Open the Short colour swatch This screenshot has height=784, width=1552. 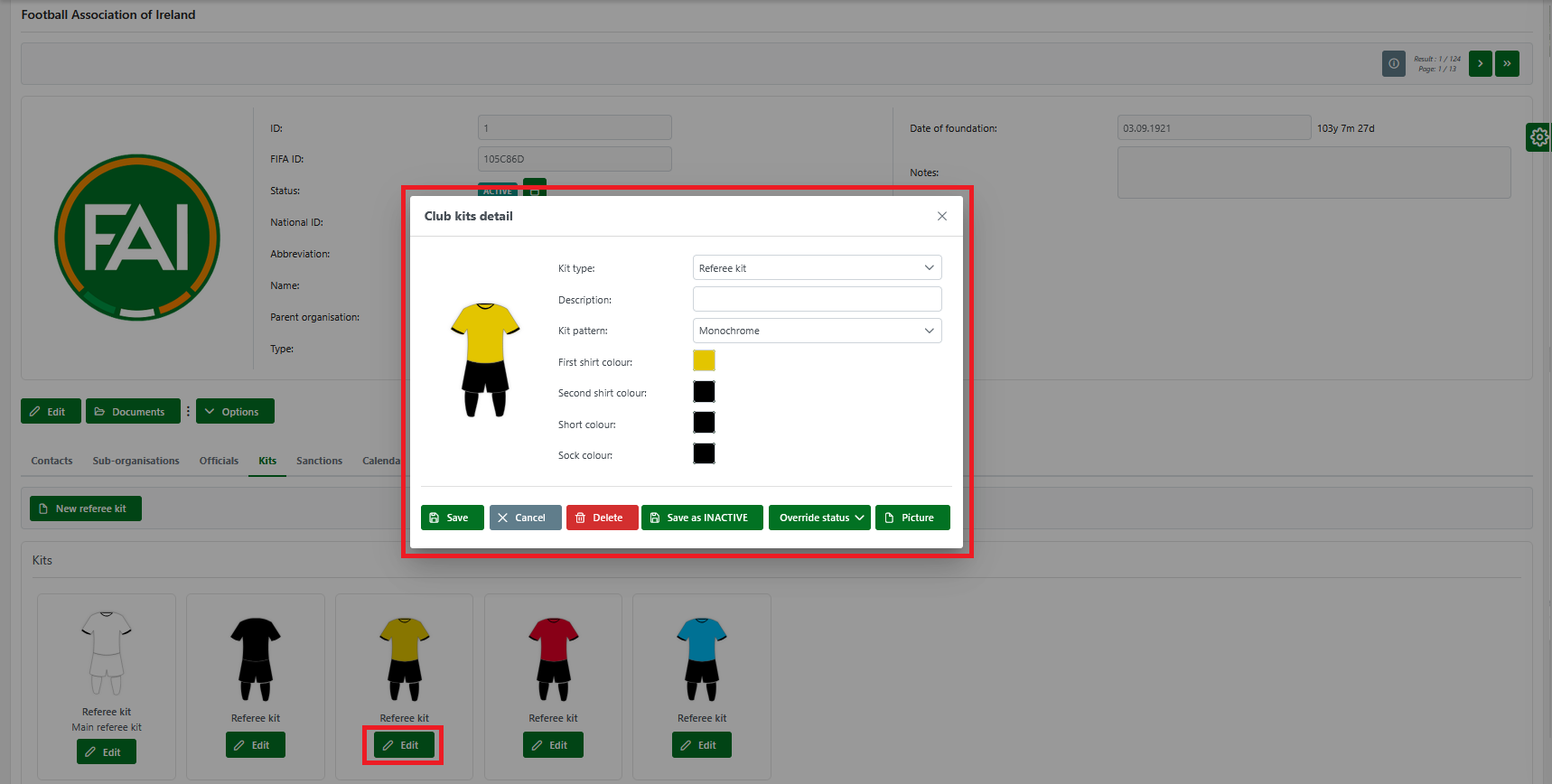[x=704, y=423]
